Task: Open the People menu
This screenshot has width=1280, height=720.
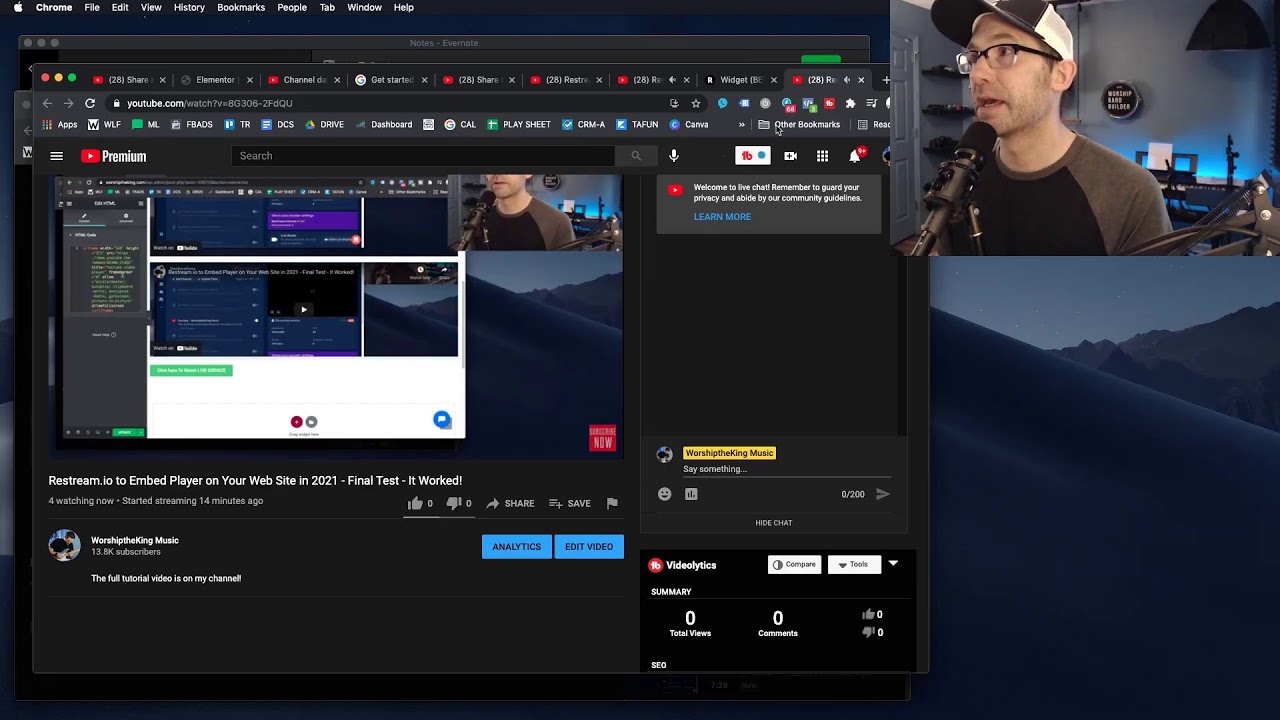Action: pyautogui.click(x=292, y=7)
